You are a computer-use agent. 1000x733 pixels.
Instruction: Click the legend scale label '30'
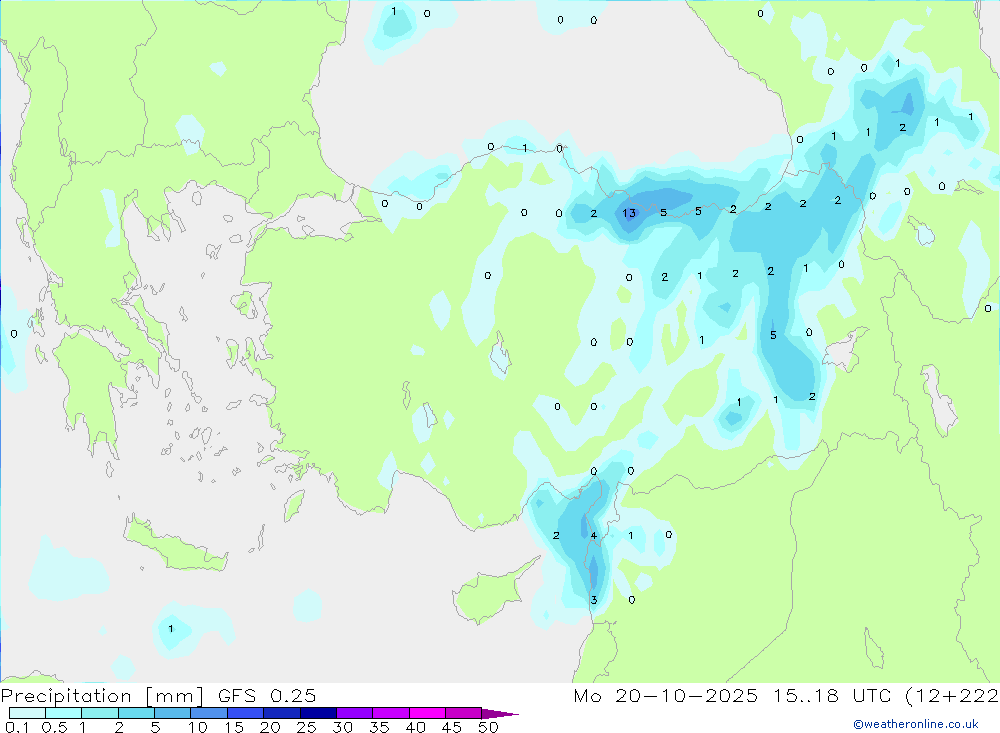click(x=343, y=727)
